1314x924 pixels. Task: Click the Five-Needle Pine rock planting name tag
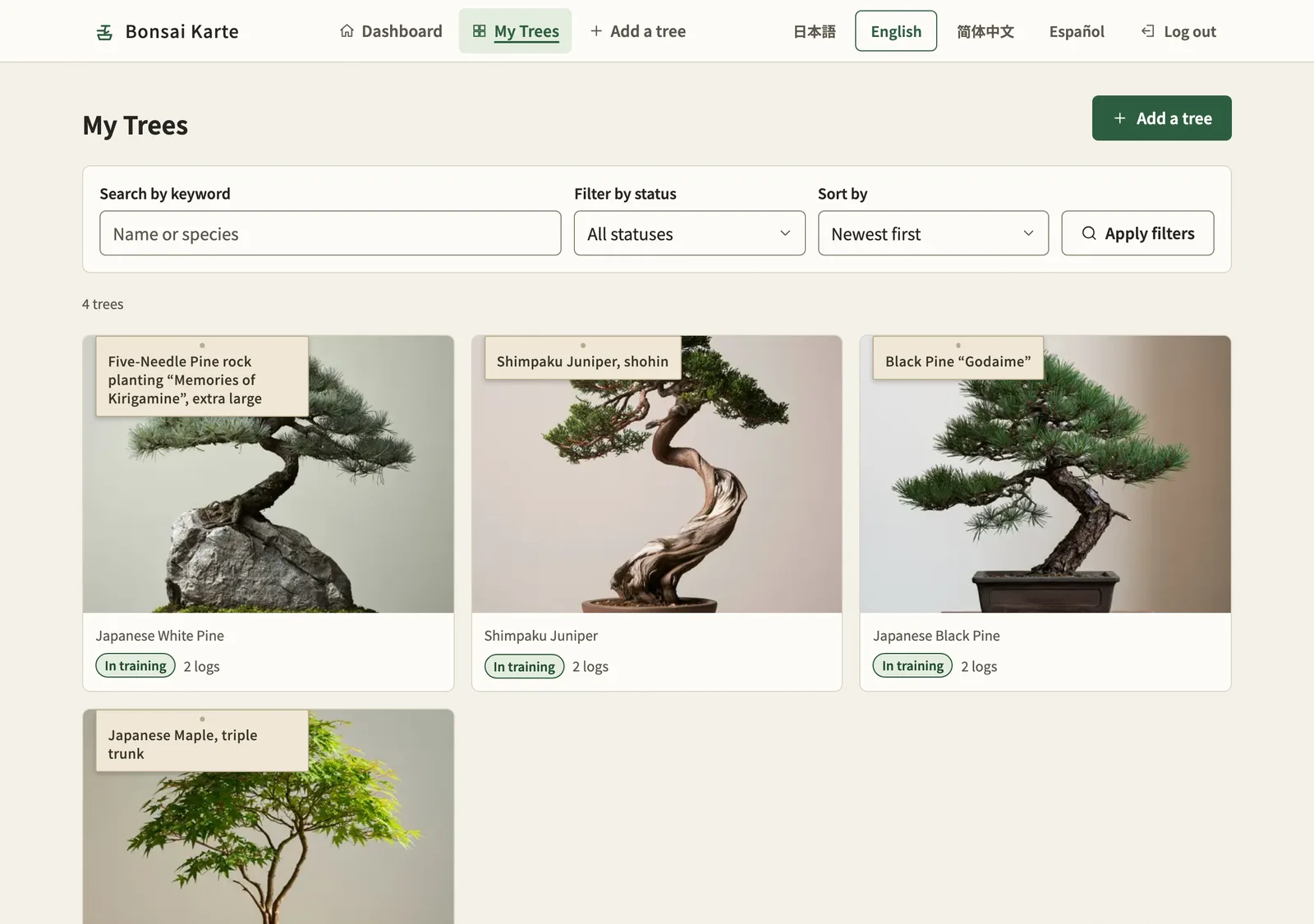(x=202, y=377)
